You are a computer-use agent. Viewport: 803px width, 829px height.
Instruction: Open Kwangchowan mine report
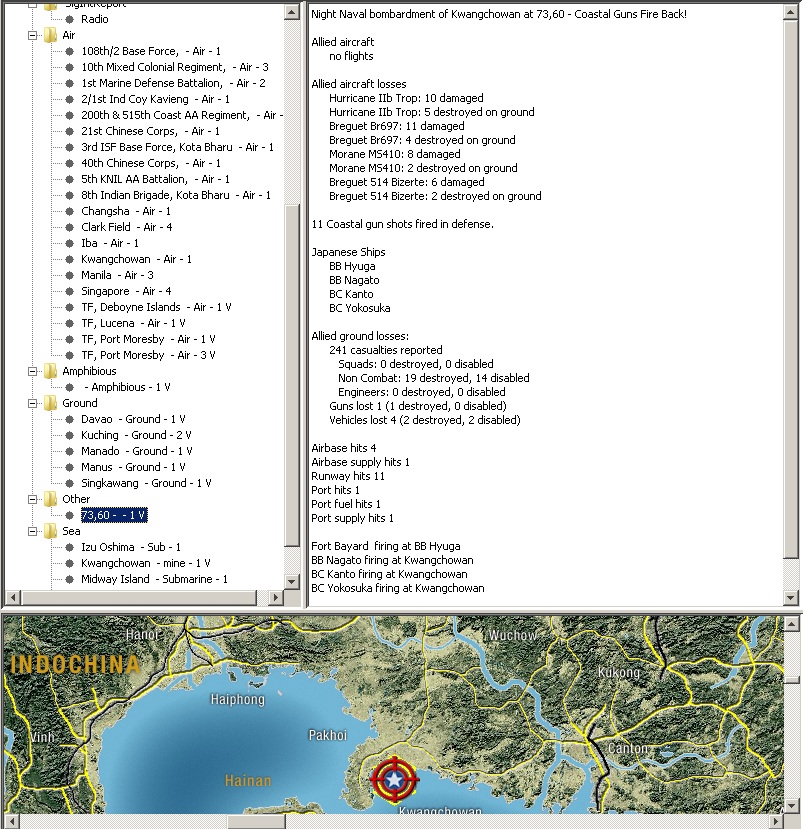pos(145,563)
